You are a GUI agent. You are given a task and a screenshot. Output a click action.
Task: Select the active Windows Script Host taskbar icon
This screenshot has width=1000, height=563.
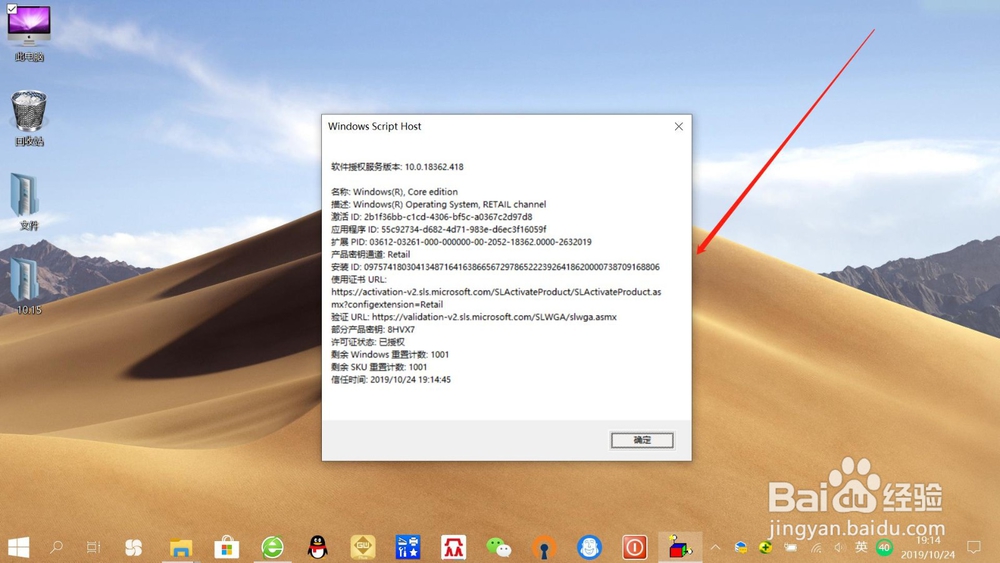coord(680,547)
